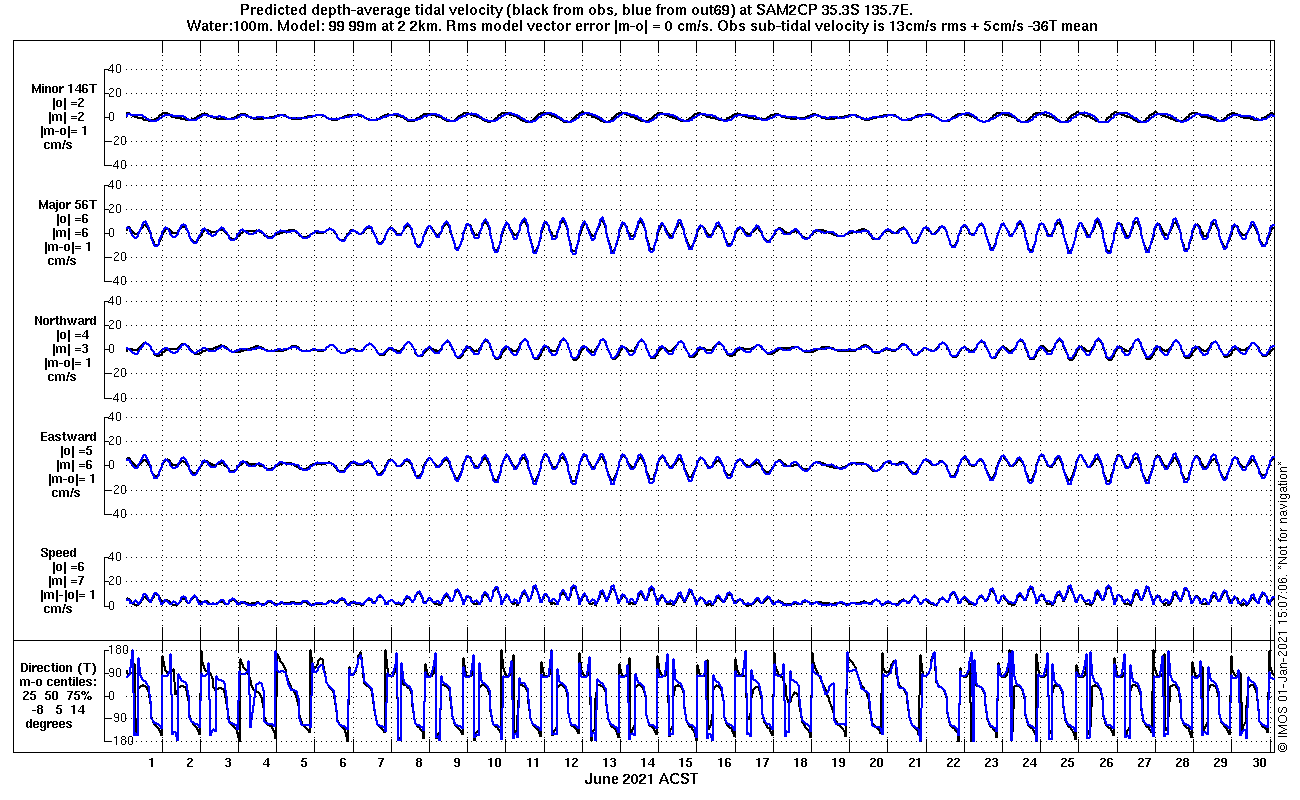The width and height of the screenshot is (1300, 800).
Task: Click the day '30' label on the date axis
Action: point(1260,762)
